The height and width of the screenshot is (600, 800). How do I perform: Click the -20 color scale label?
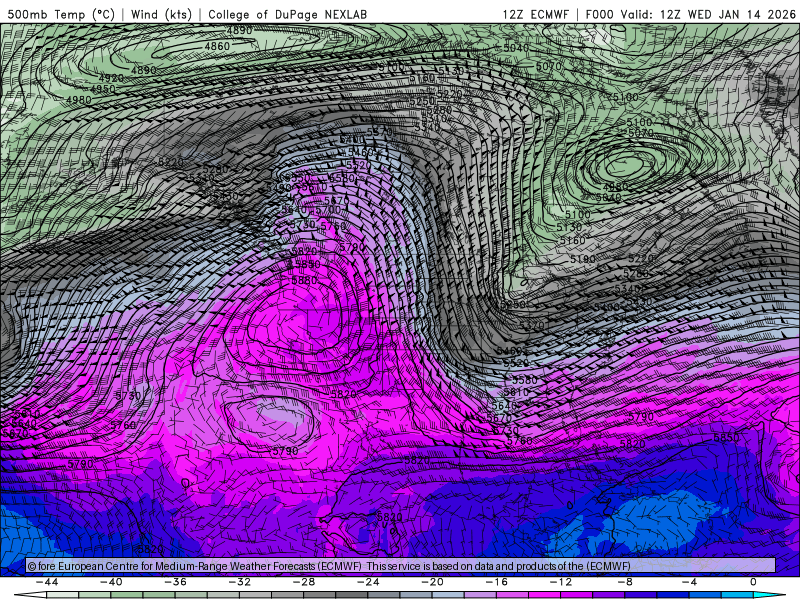pos(433,582)
